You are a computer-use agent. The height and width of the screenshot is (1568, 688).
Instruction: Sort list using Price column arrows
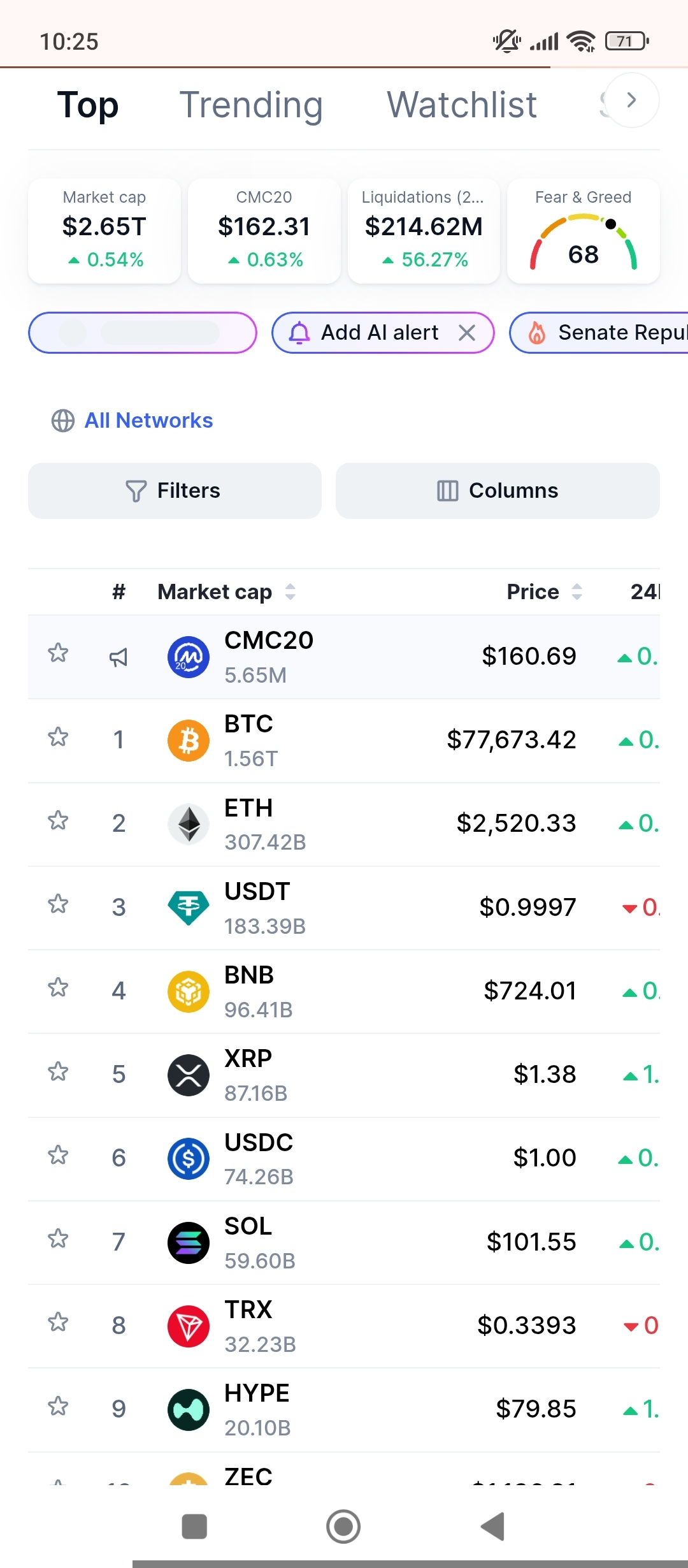click(577, 592)
